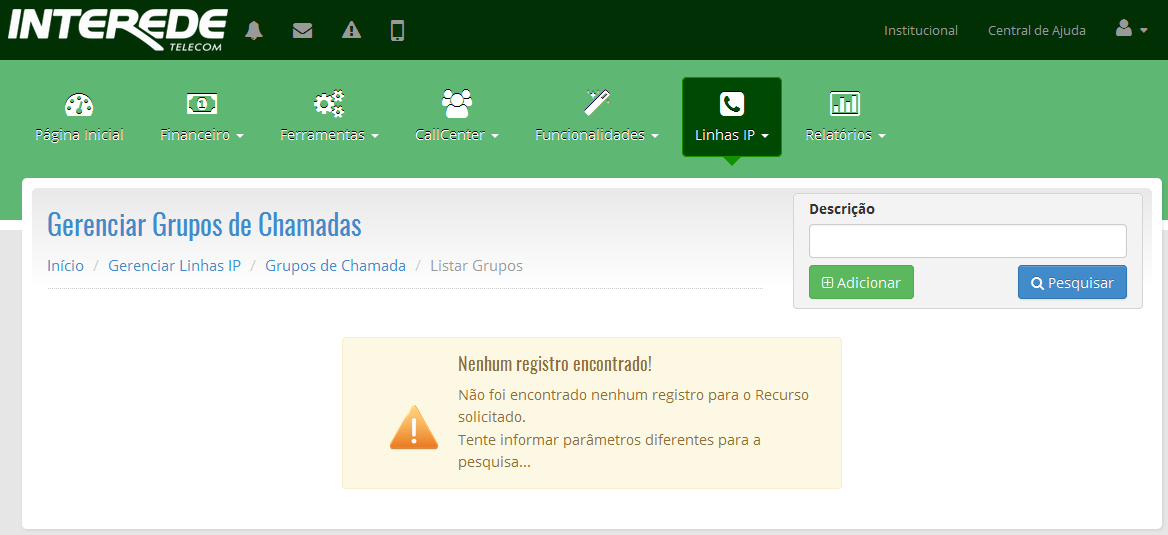Click the Página Inicial dashboard gauge icon

pos(79,104)
